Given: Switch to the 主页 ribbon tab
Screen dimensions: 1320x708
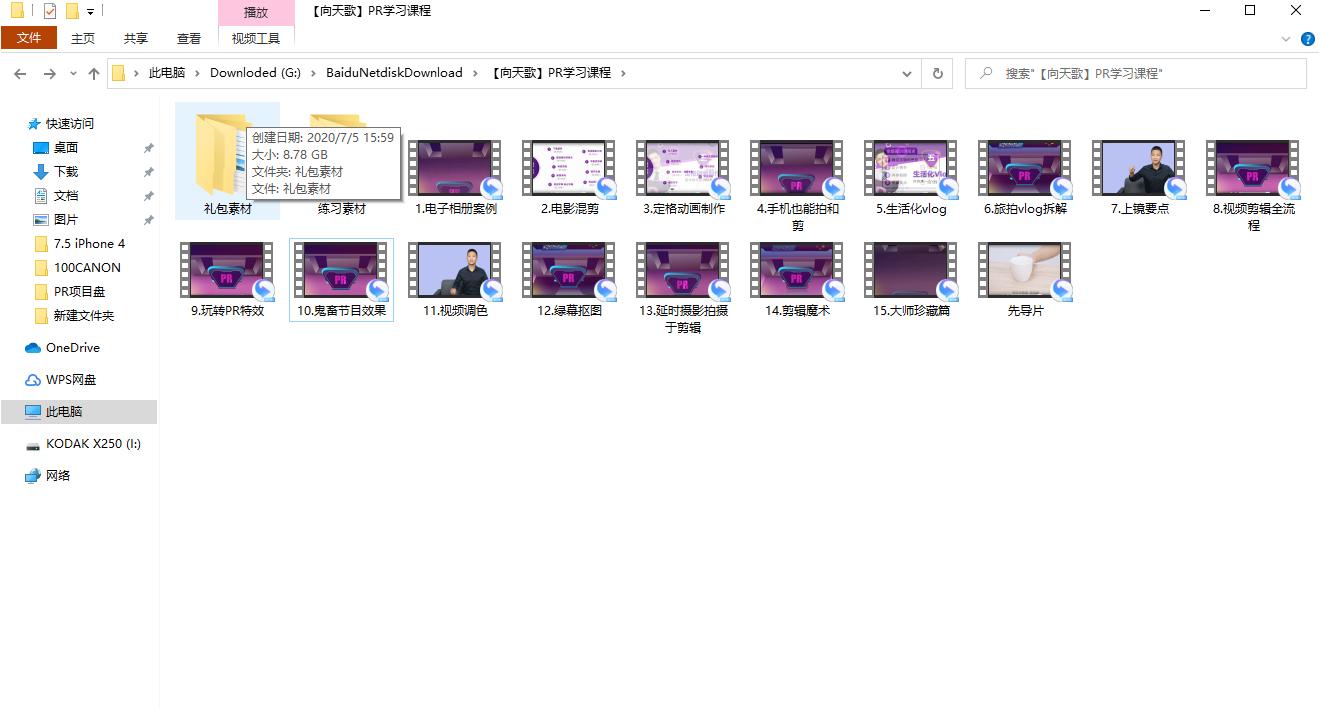Looking at the screenshot, I should point(83,38).
